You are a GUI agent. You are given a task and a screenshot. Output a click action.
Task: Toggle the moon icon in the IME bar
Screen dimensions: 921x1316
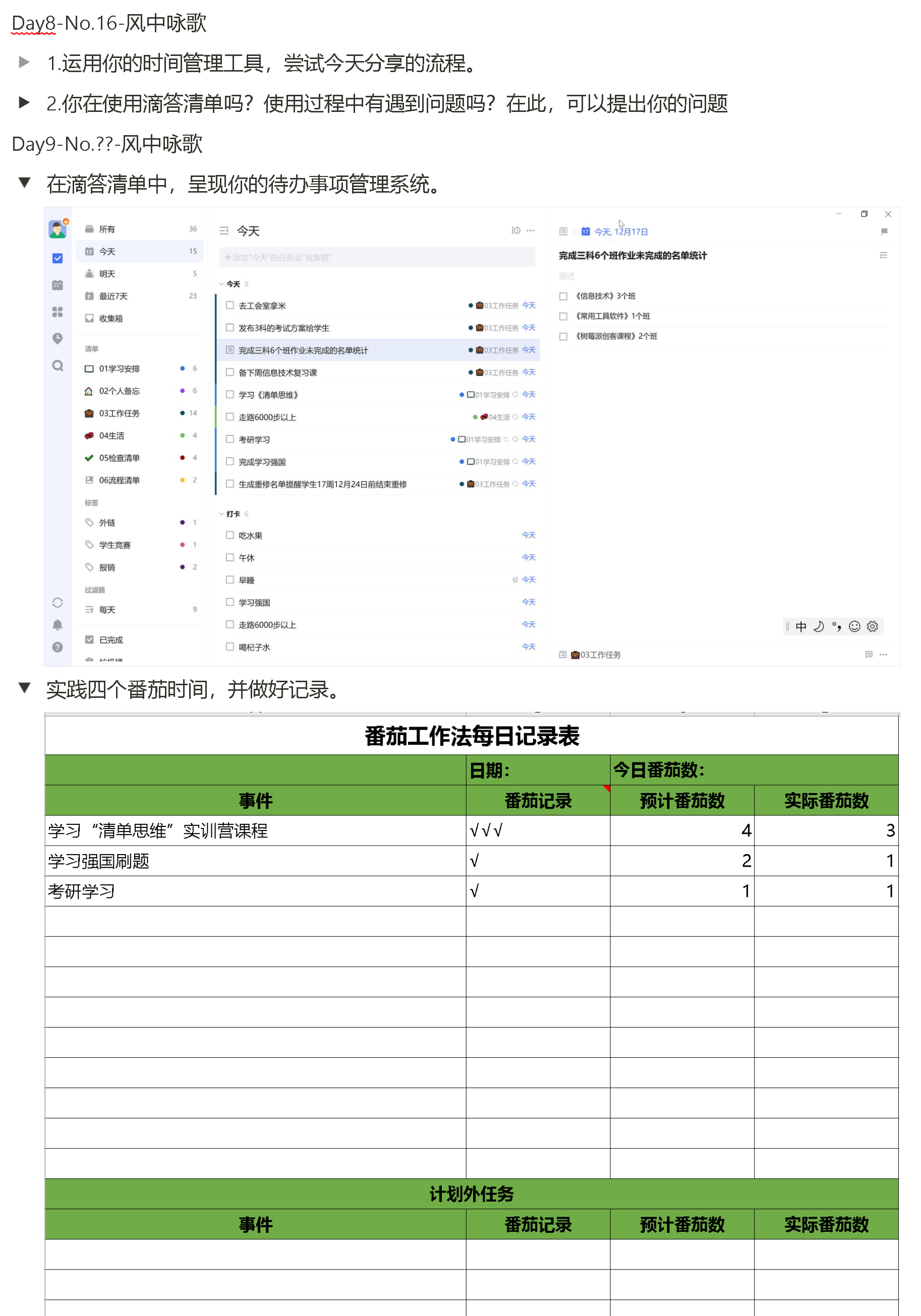818,626
